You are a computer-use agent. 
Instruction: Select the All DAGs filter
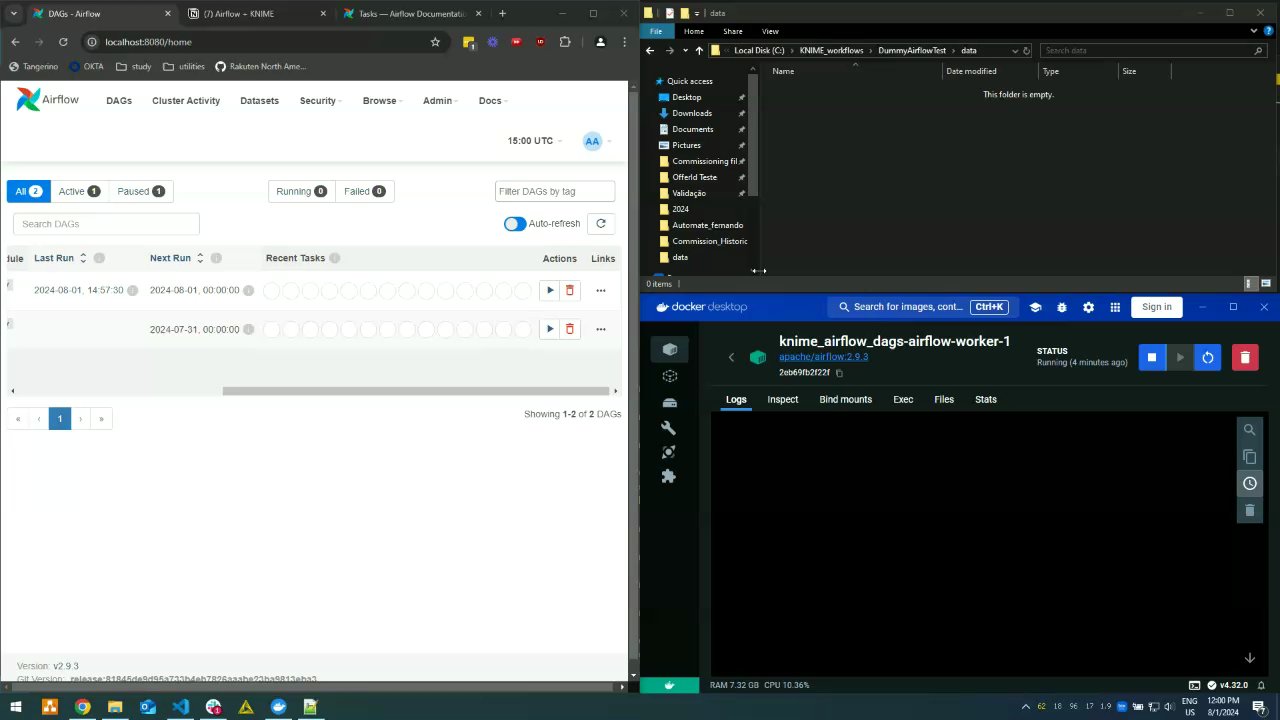(x=28, y=191)
